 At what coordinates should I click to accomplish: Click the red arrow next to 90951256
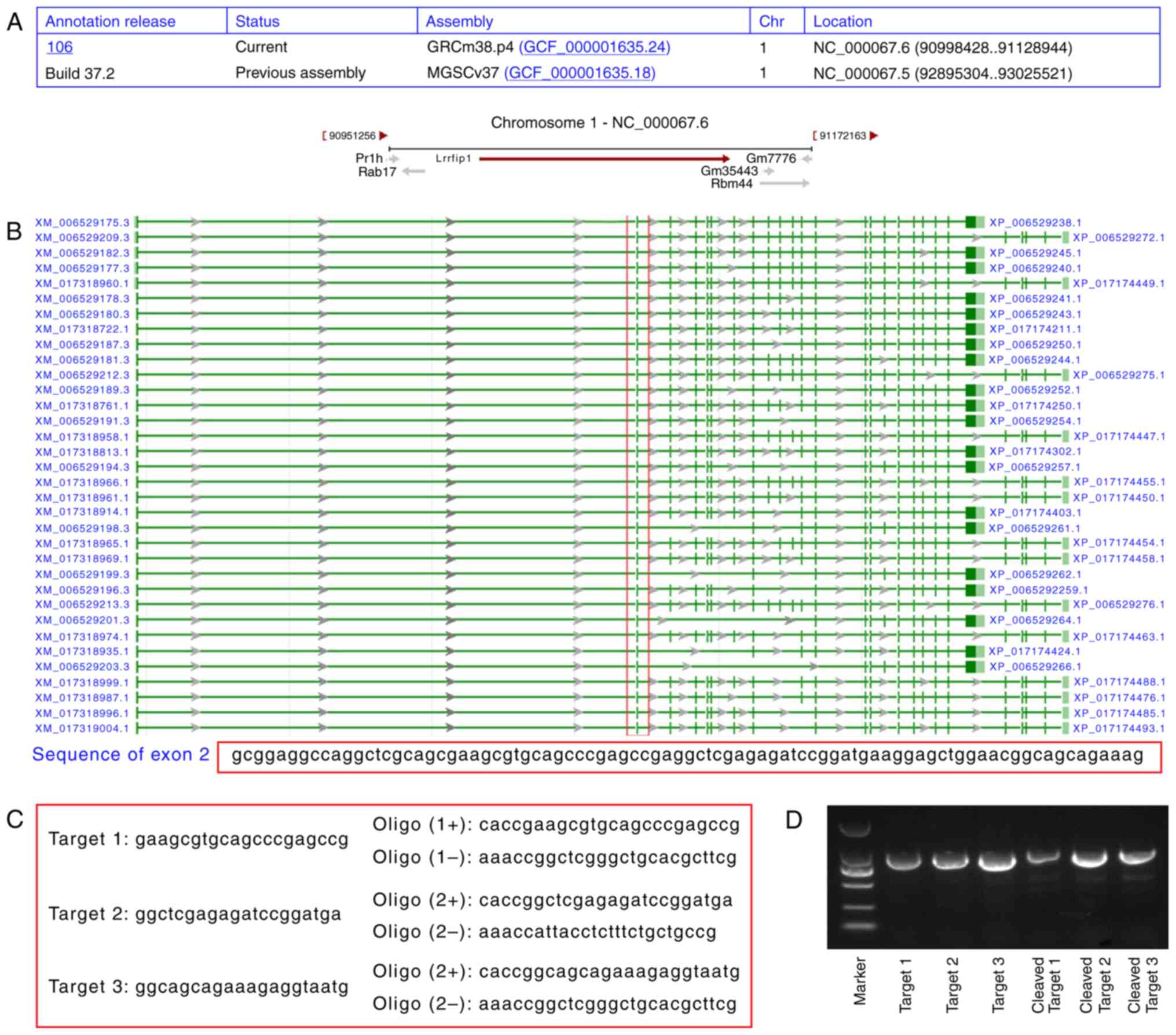(383, 135)
